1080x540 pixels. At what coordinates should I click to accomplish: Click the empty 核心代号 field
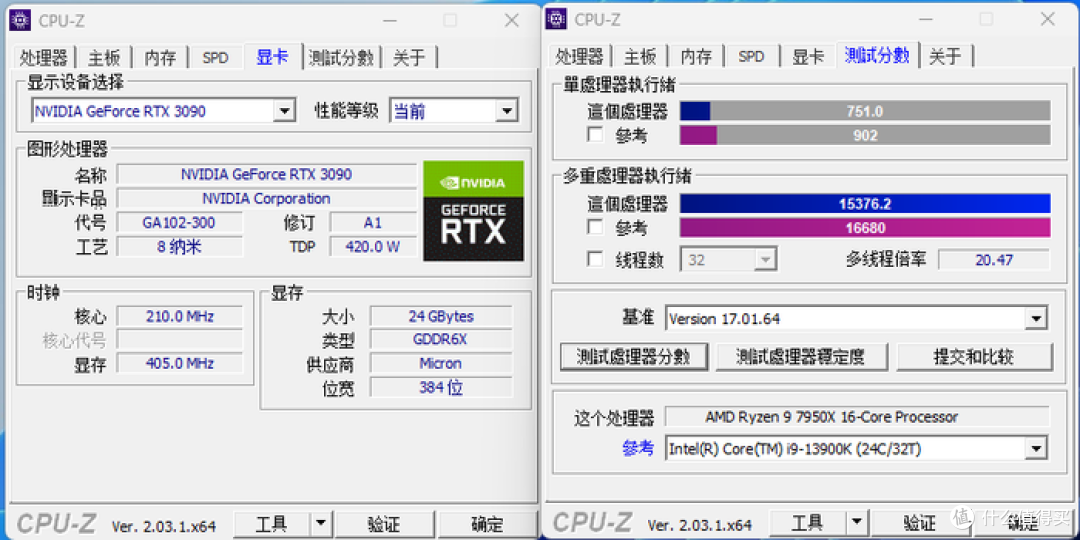pyautogui.click(x=179, y=340)
